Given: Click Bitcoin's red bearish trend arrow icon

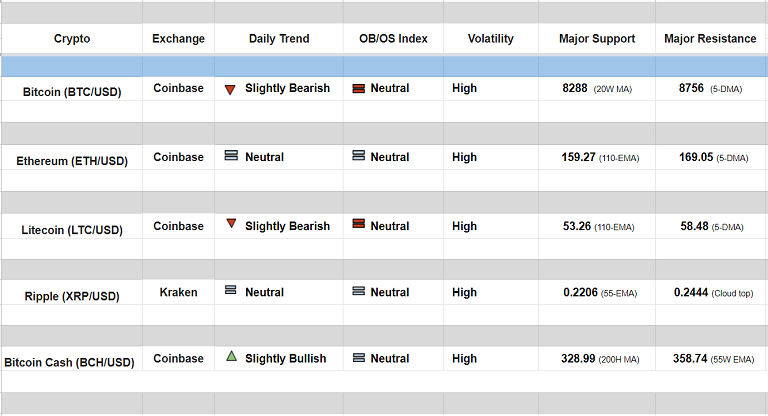Looking at the screenshot, I should pos(230,89).
